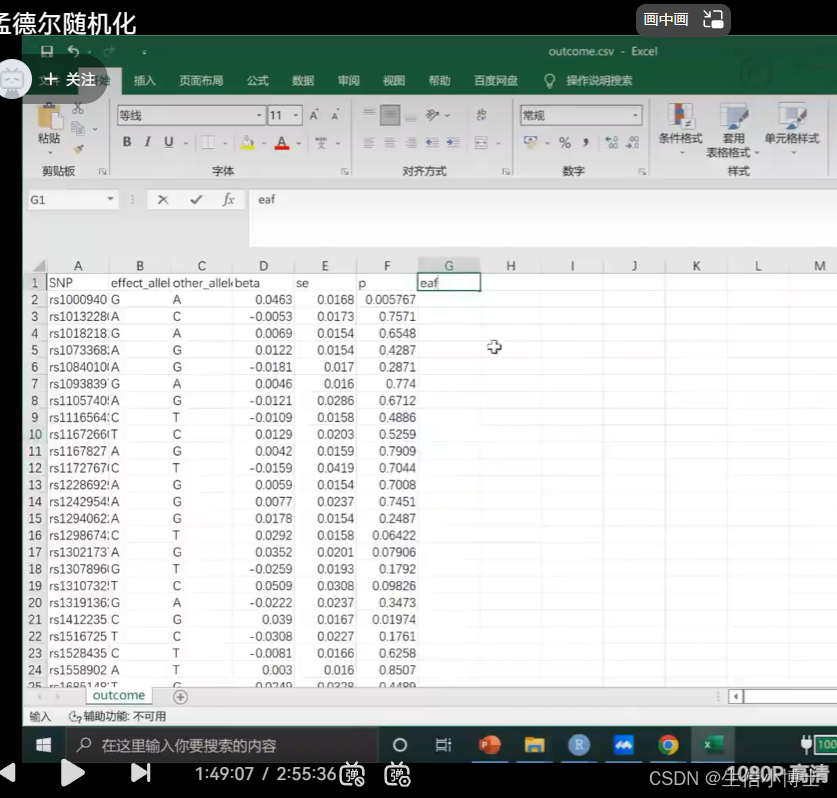Screen dimensions: 837x798
Task: Click the Save icon in quick access toolbar
Action: pos(47,51)
